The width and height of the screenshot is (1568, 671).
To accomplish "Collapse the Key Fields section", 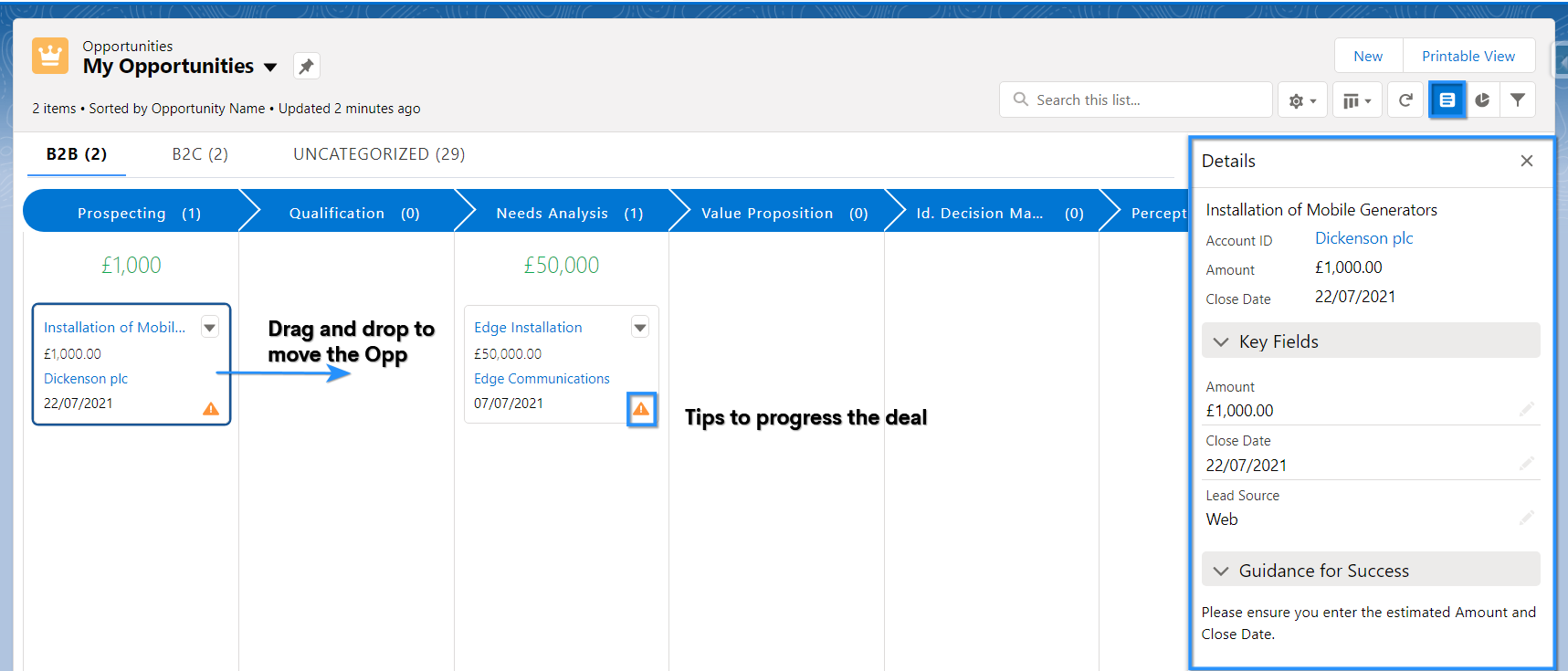I will point(1221,341).
